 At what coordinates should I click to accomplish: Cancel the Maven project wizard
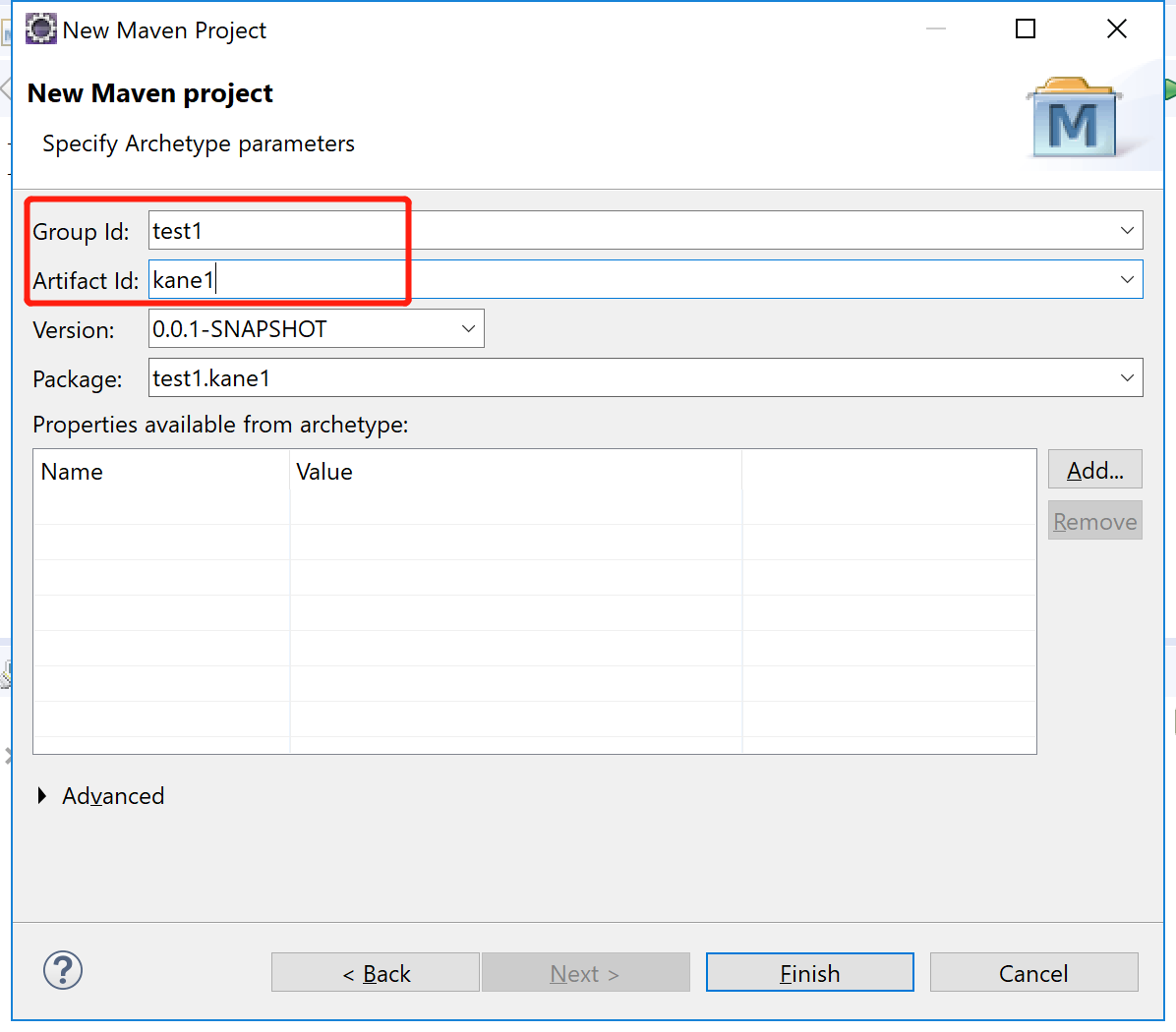point(1033,973)
